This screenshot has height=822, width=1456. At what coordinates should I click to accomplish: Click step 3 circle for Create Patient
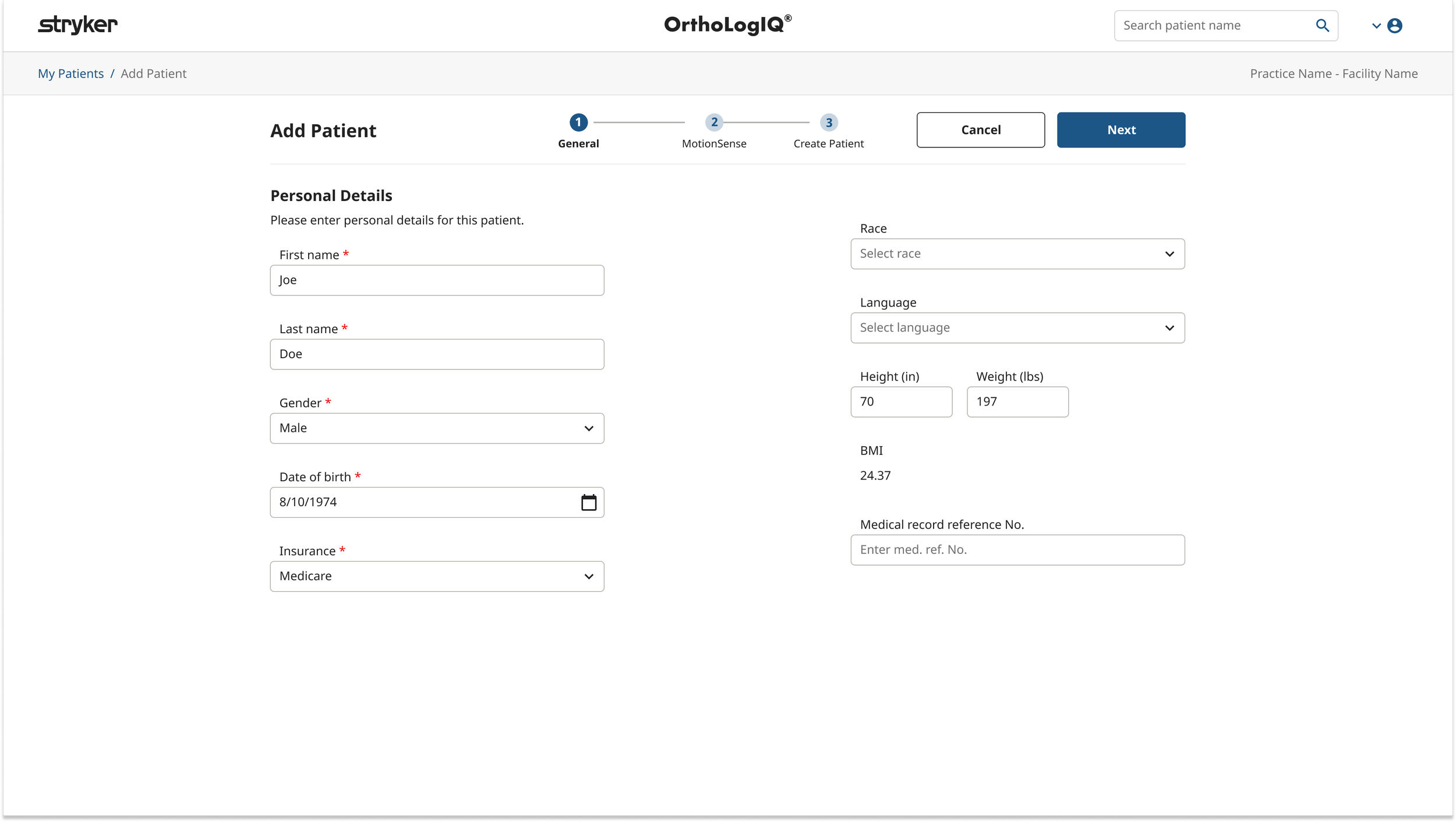pos(829,122)
